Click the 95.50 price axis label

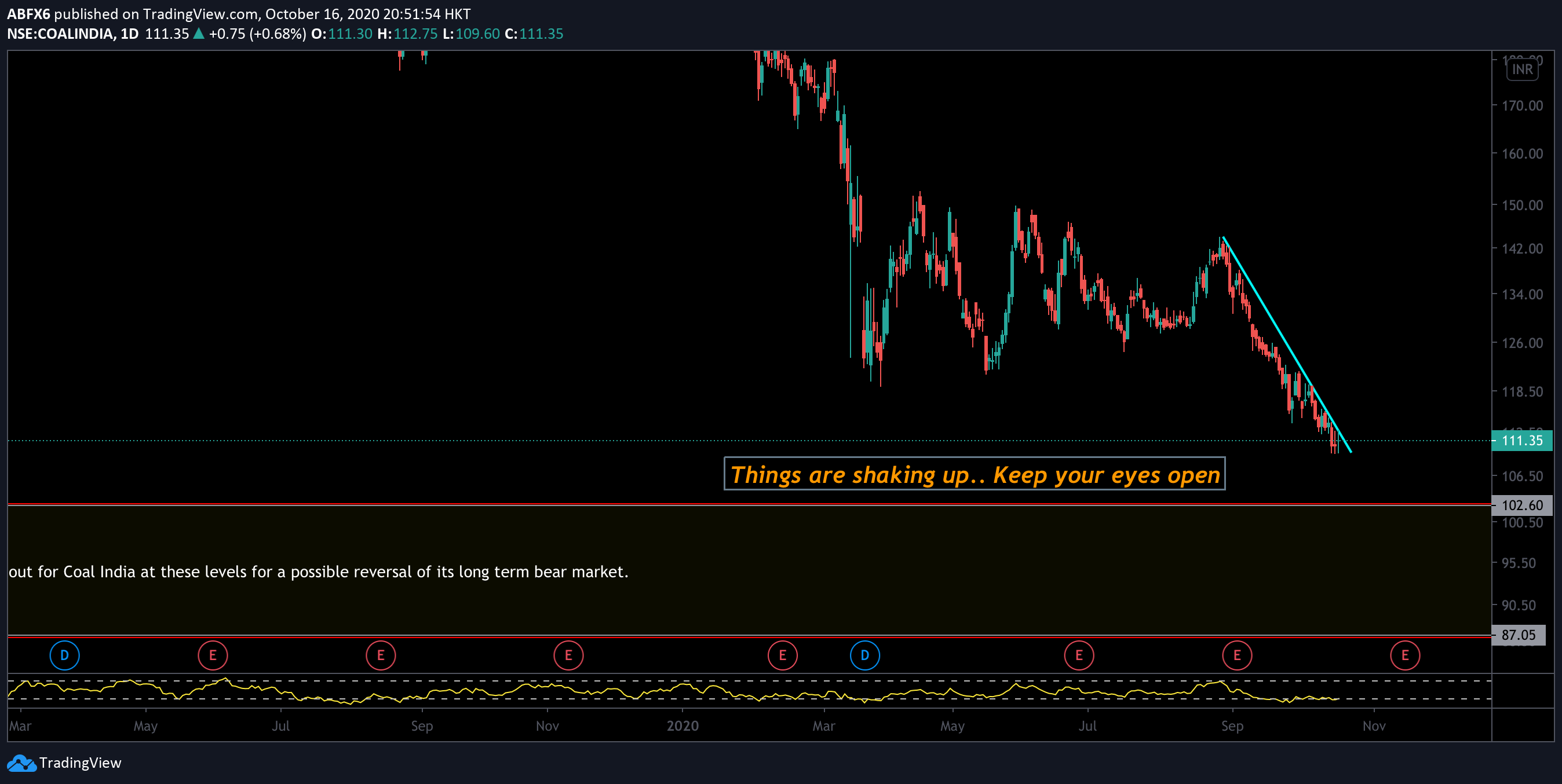tap(1519, 563)
